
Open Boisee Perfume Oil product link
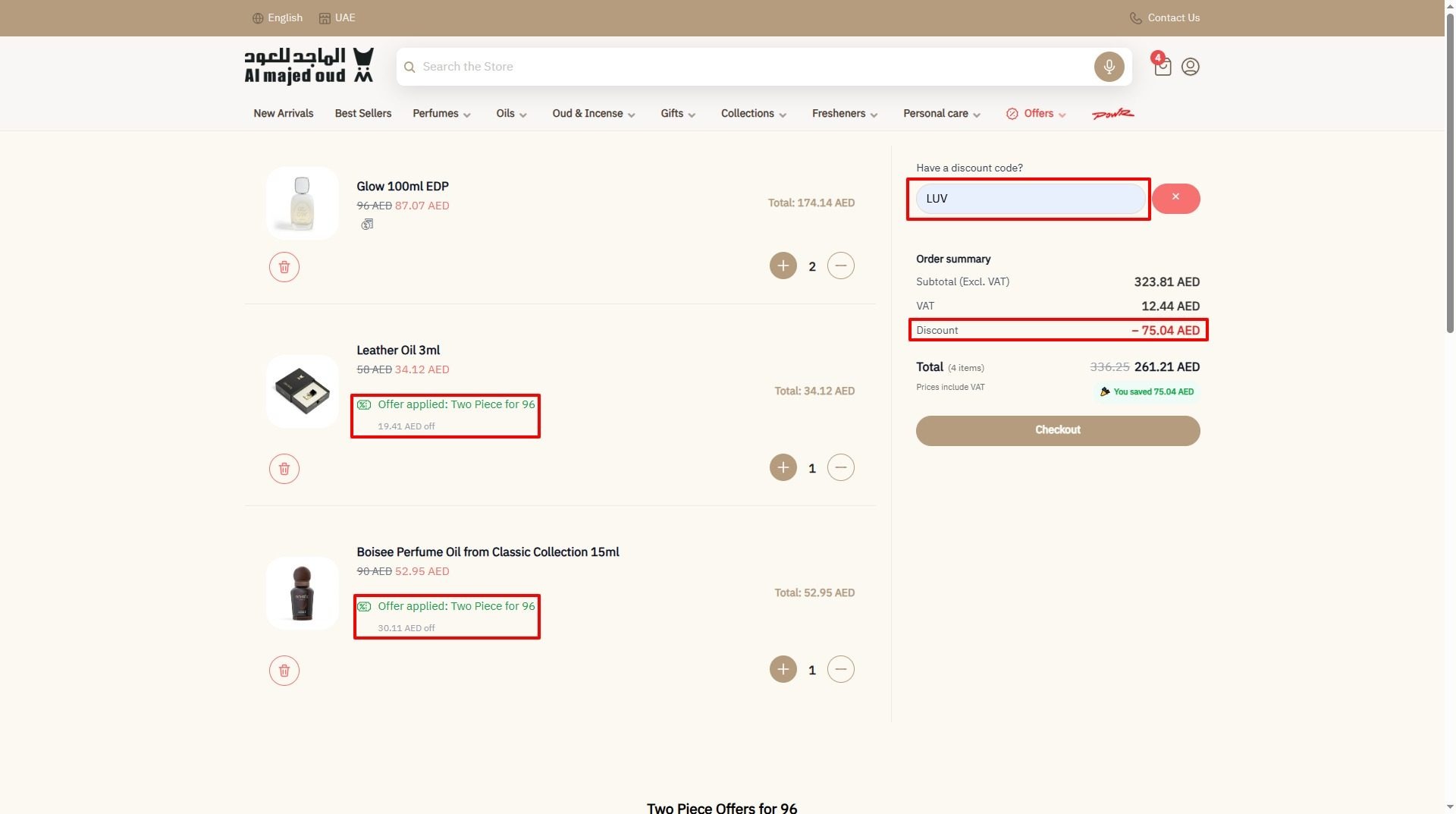point(488,552)
